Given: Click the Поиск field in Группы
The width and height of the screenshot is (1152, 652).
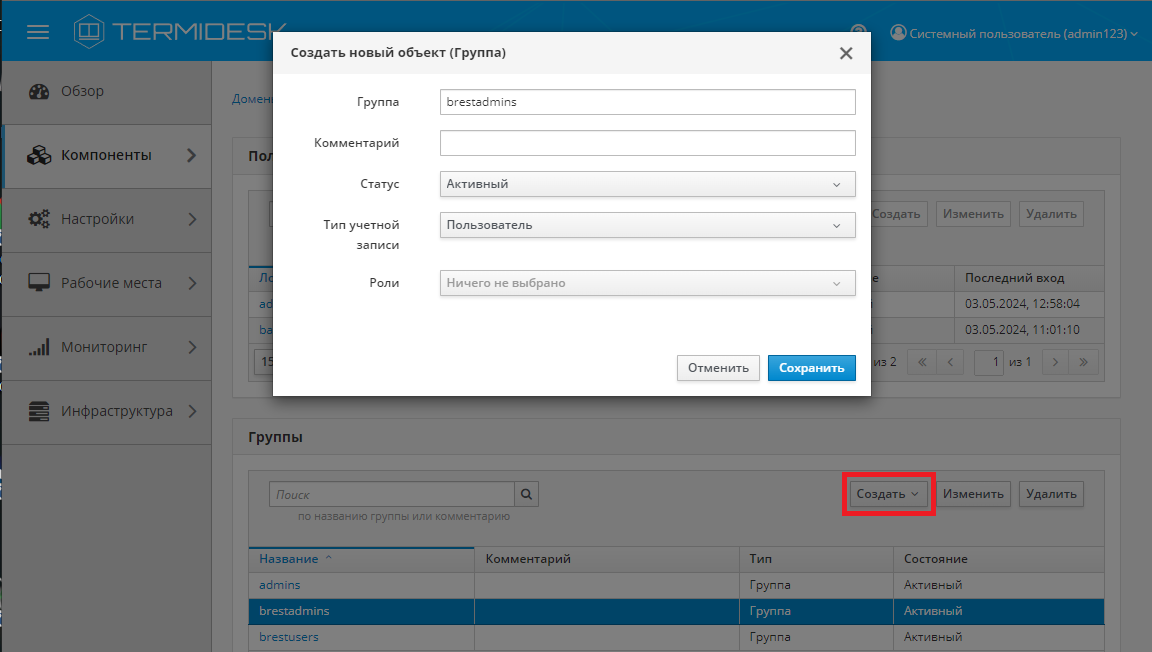Looking at the screenshot, I should coord(392,495).
